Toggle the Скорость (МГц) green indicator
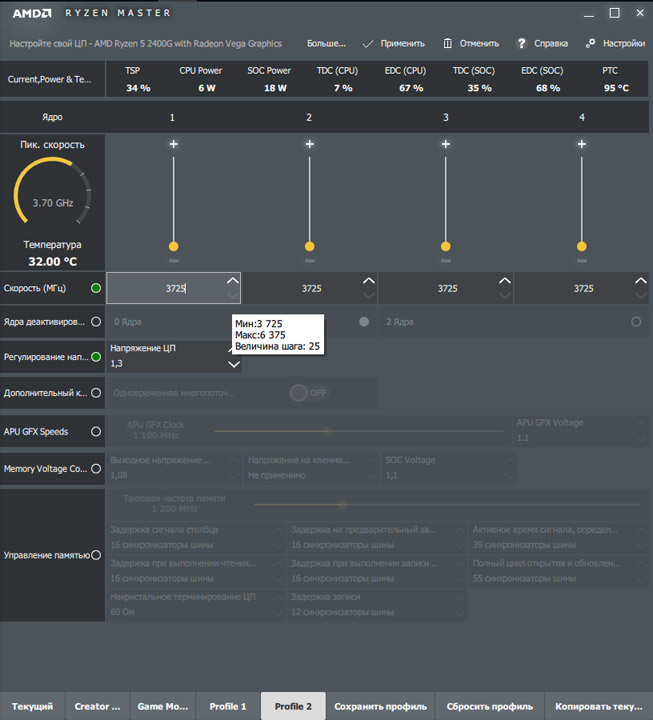The height and width of the screenshot is (720, 653). coord(96,288)
